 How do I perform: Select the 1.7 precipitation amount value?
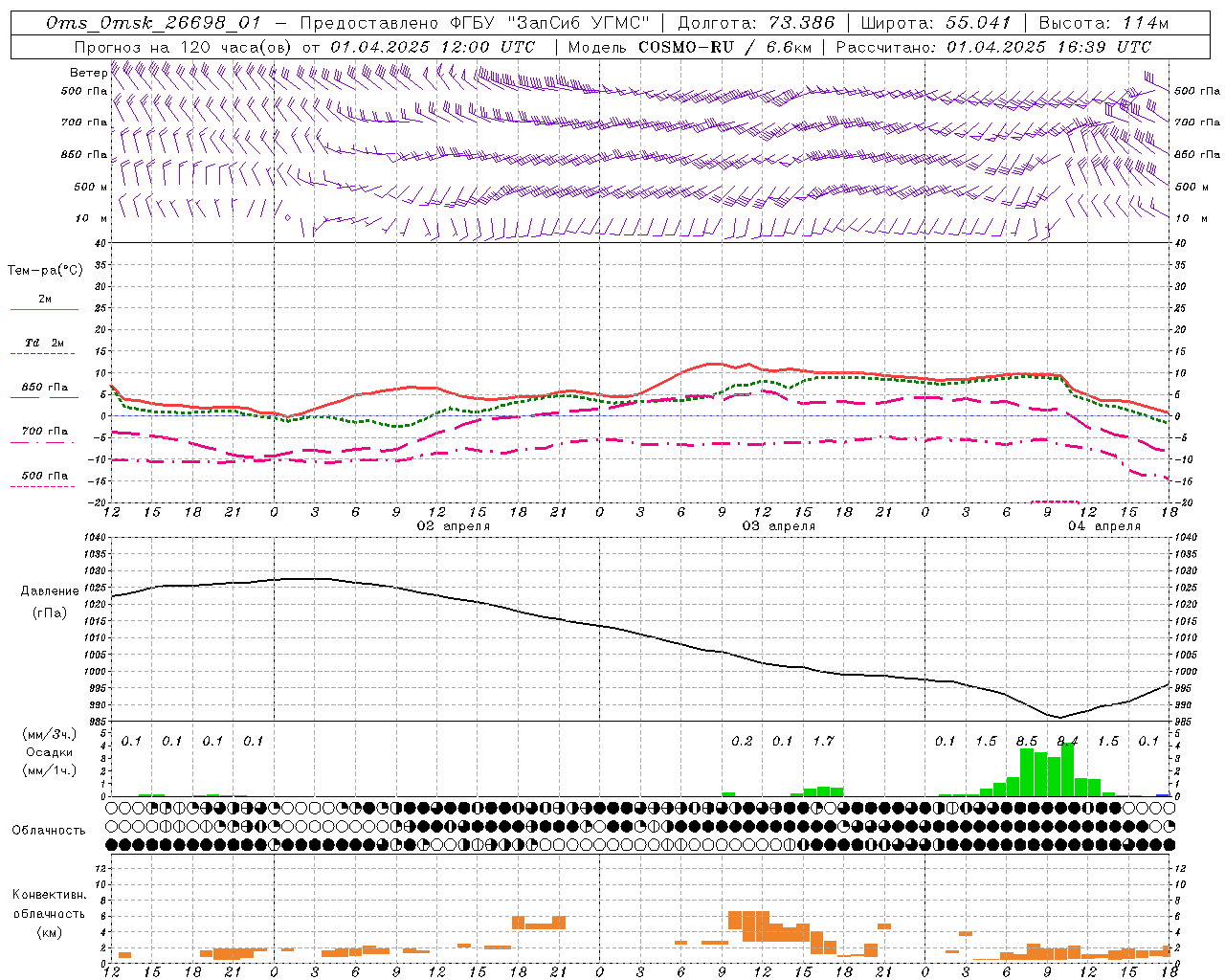click(823, 741)
